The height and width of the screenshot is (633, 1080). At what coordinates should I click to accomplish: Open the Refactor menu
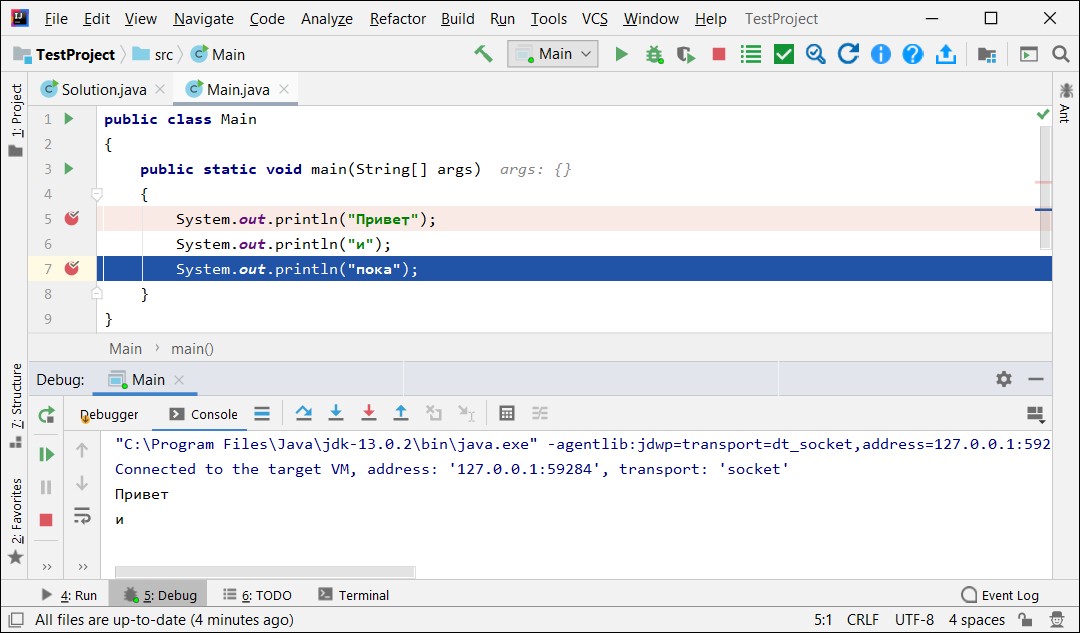[x=397, y=19]
